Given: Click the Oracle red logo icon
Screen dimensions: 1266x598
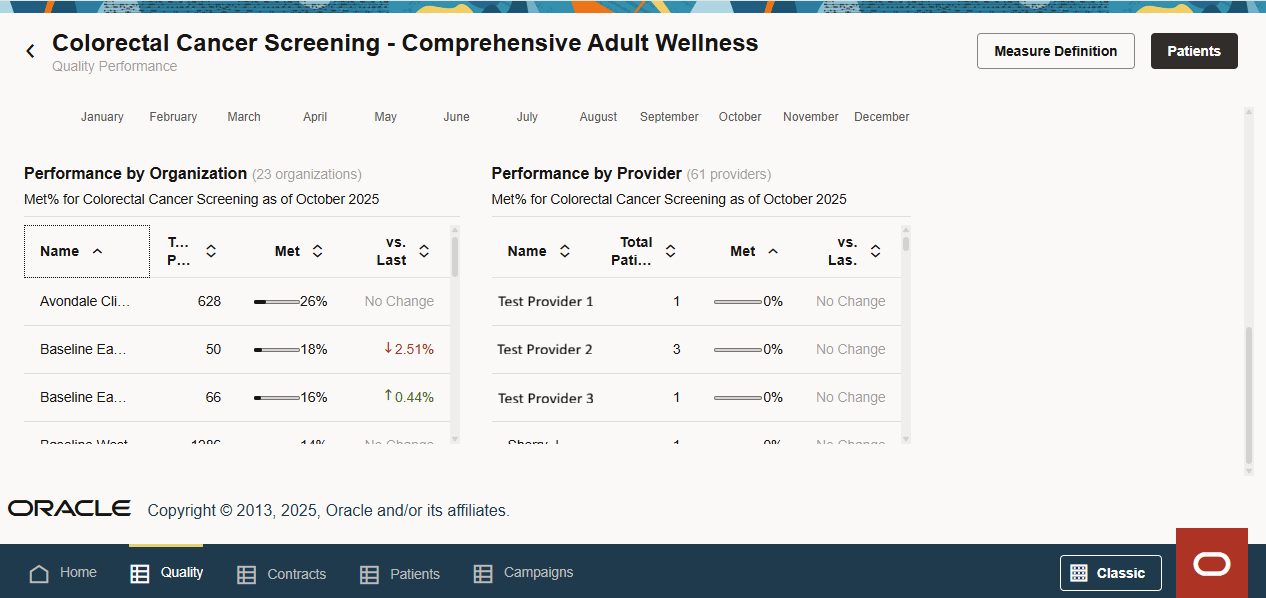Looking at the screenshot, I should pos(1211,563).
